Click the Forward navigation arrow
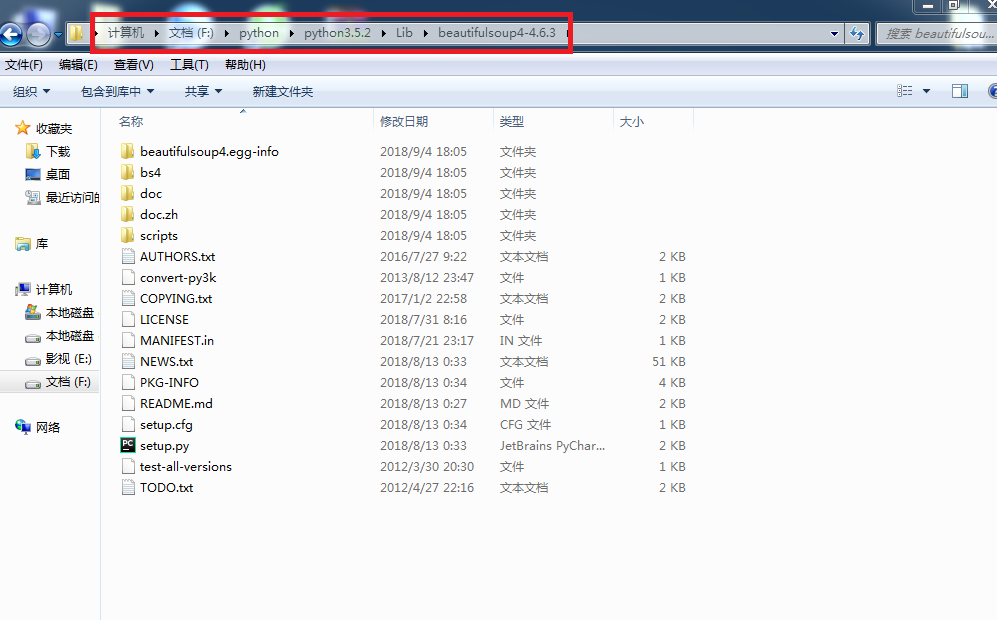This screenshot has height=620, width=997. pyautogui.click(x=38, y=34)
